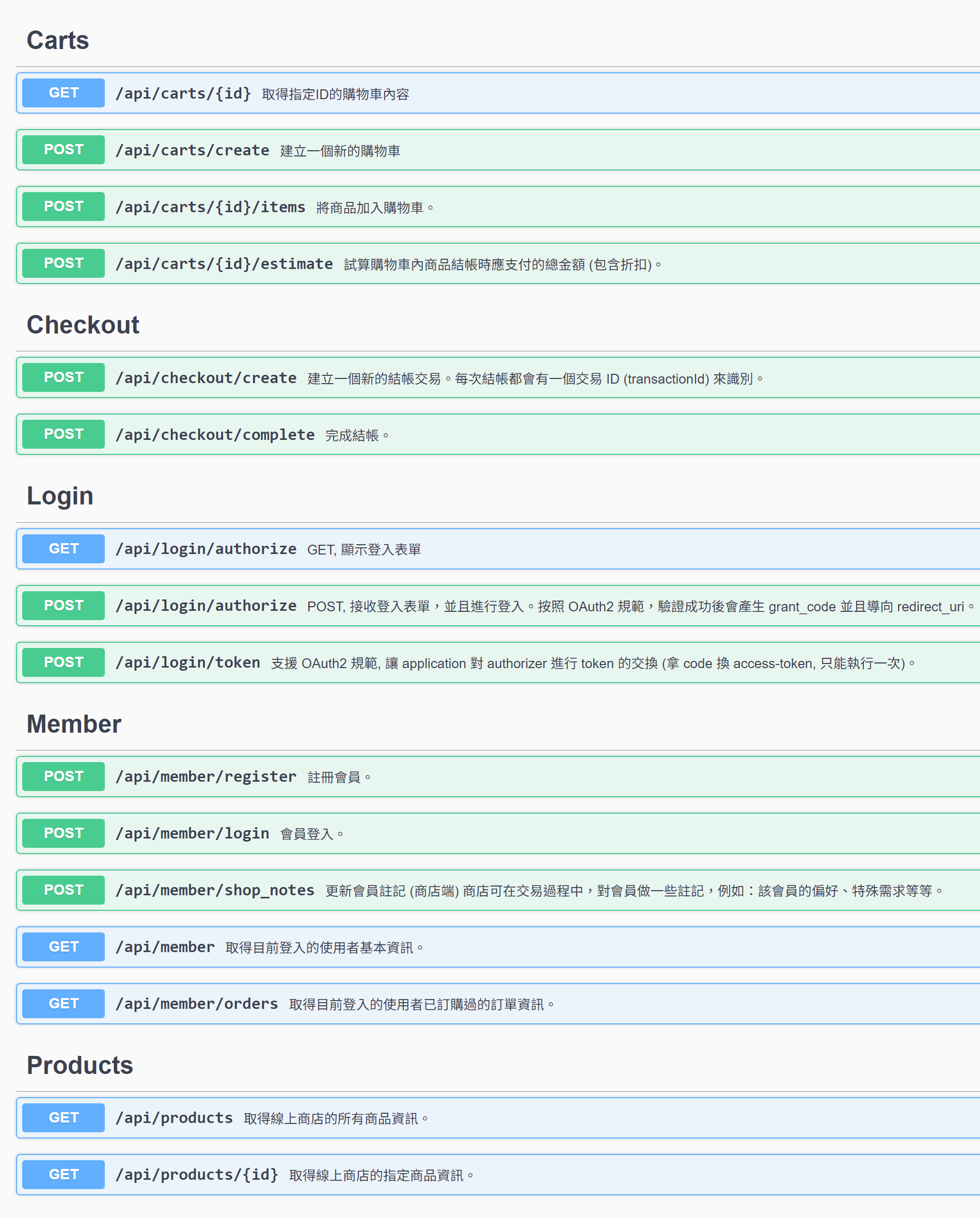Open GET /api/products/{id} operation
This screenshot has width=980, height=1218.
(x=197, y=1175)
